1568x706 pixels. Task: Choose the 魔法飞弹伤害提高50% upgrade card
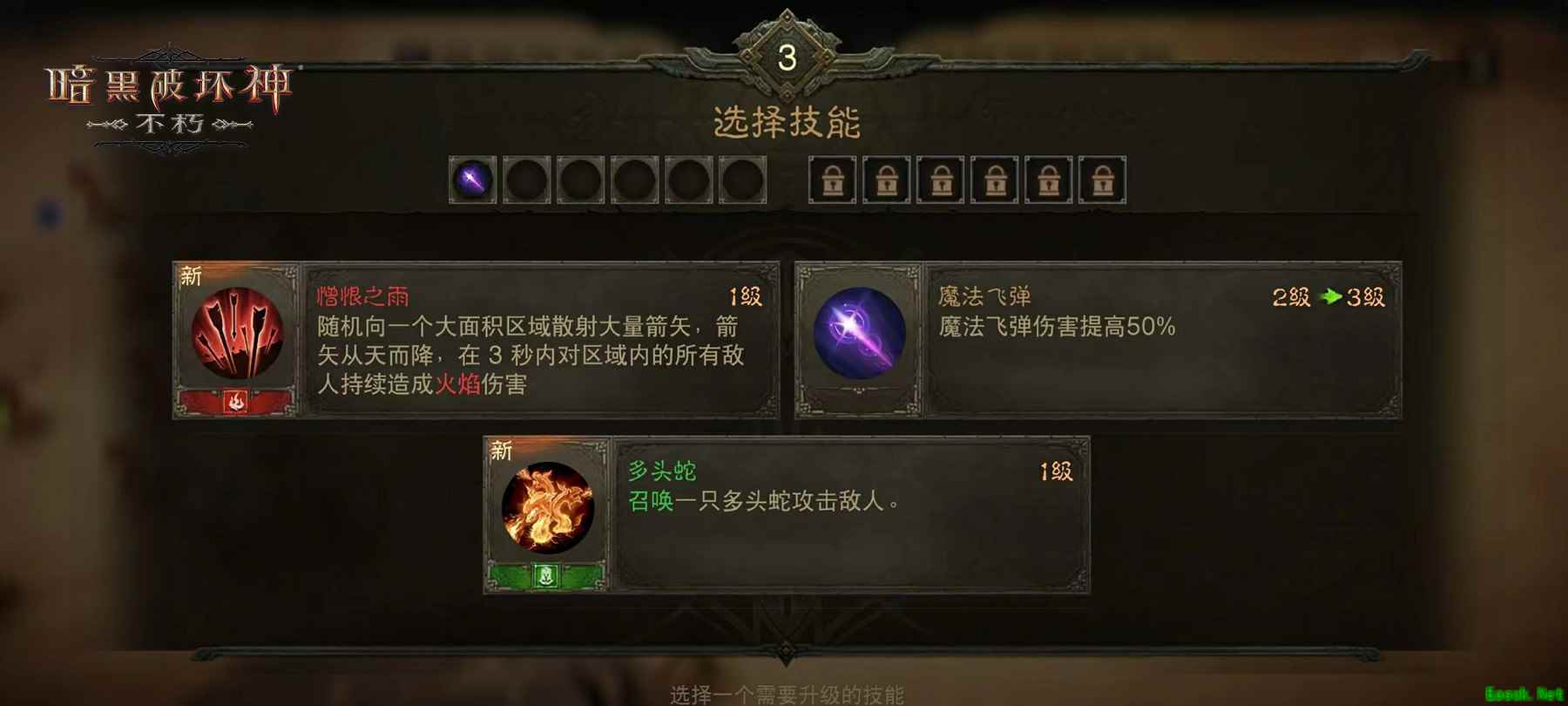point(1098,340)
